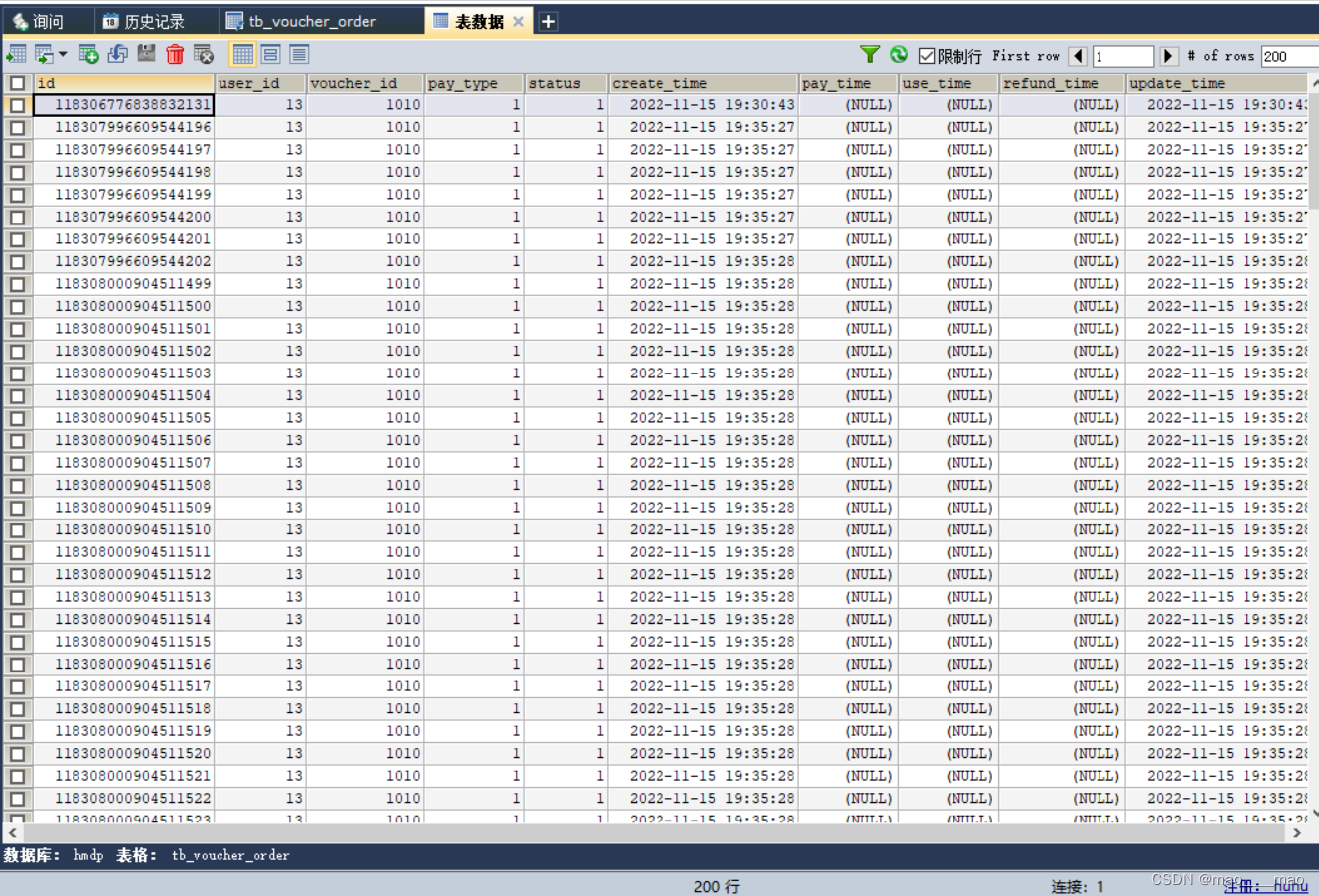Select create_time cell 2022-11-15 19:30:43
Screen dimensions: 1319x896
pos(703,105)
